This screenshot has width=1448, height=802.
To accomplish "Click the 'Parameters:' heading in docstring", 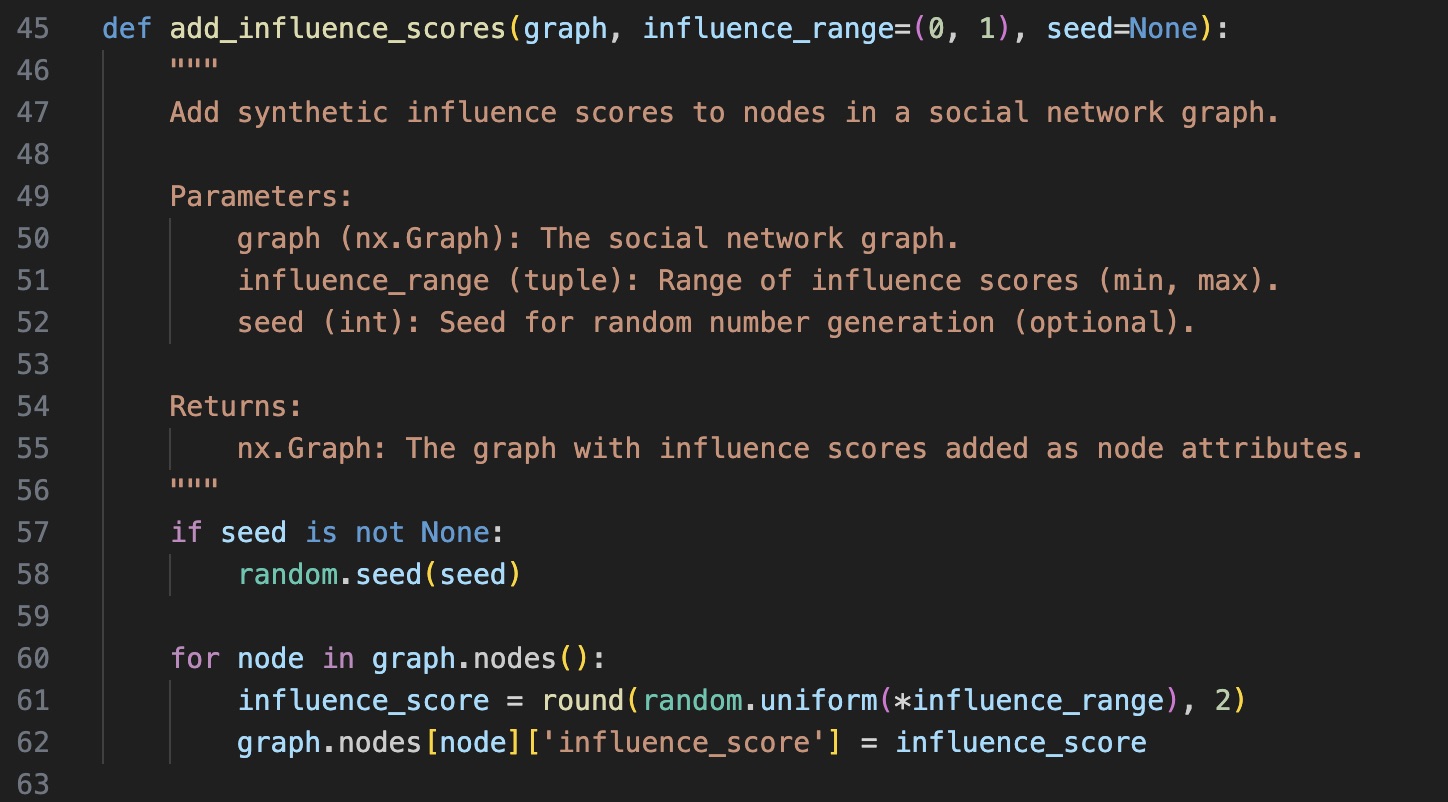I will click(261, 196).
